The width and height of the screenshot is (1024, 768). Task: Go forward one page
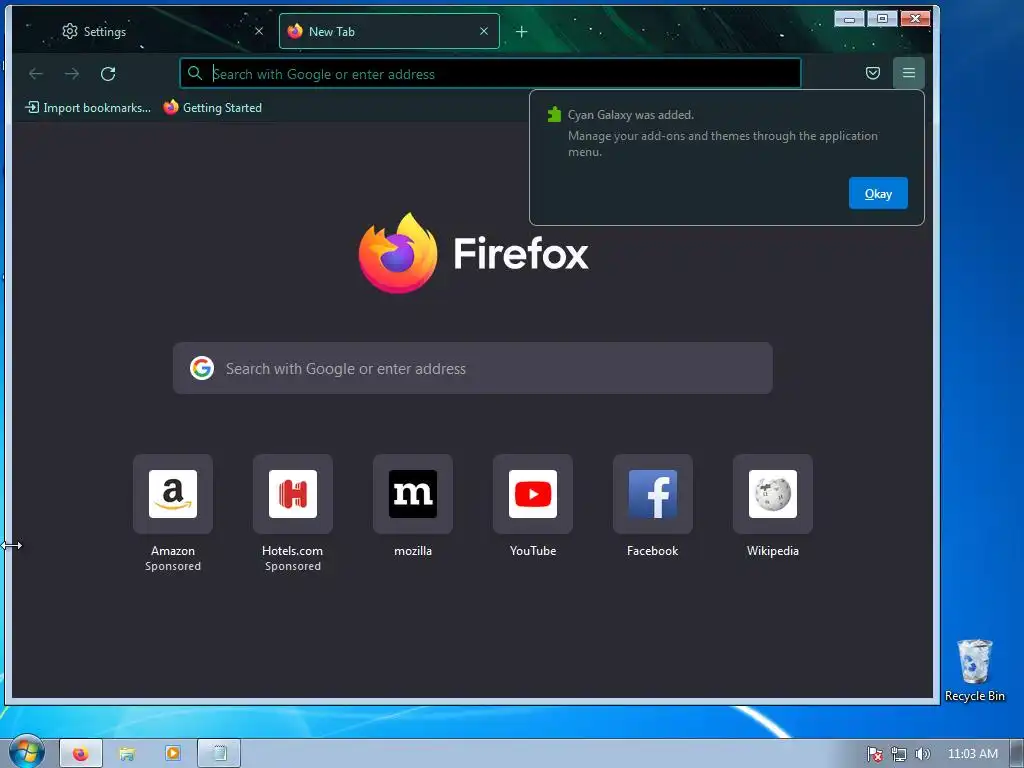point(72,74)
